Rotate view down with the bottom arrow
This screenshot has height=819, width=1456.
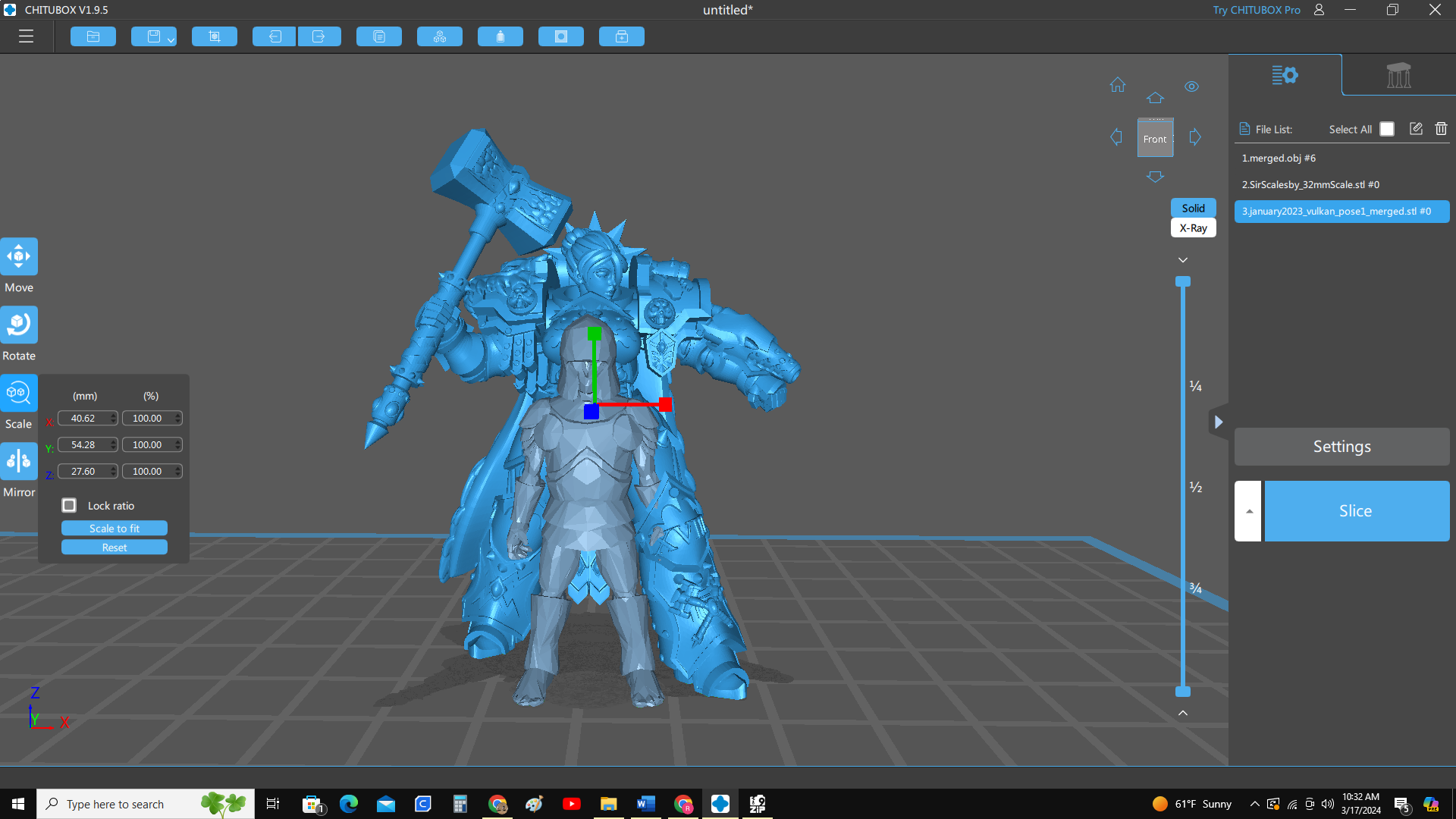pos(1155,177)
